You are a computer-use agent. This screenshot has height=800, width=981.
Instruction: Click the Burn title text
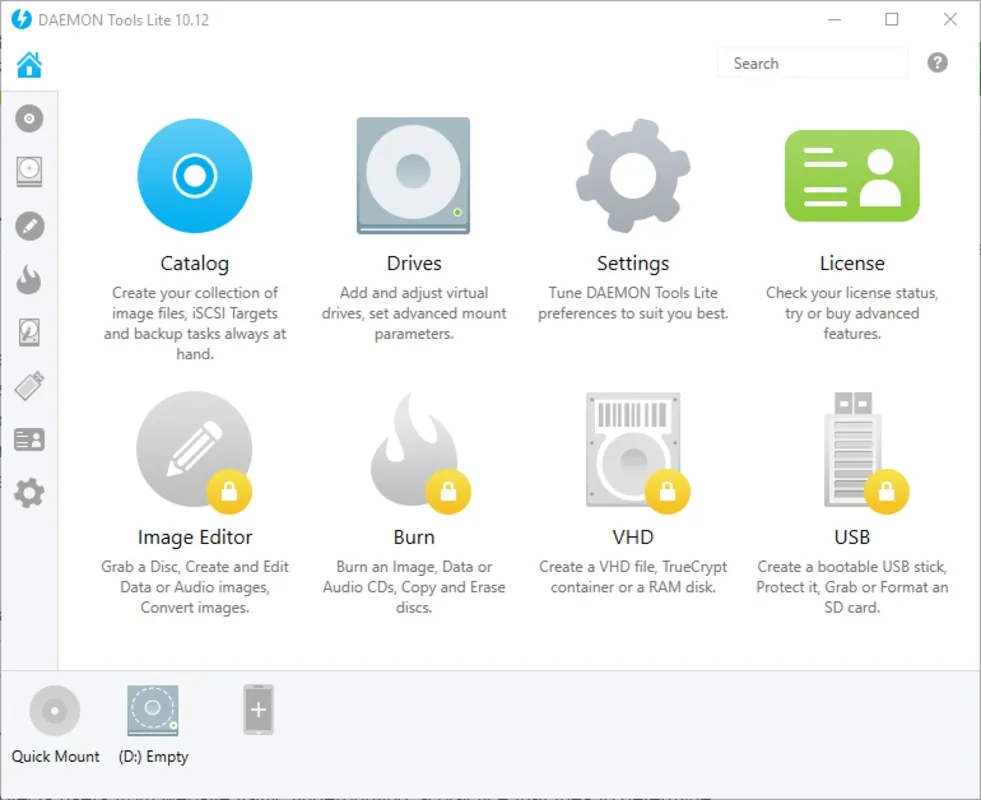click(414, 537)
